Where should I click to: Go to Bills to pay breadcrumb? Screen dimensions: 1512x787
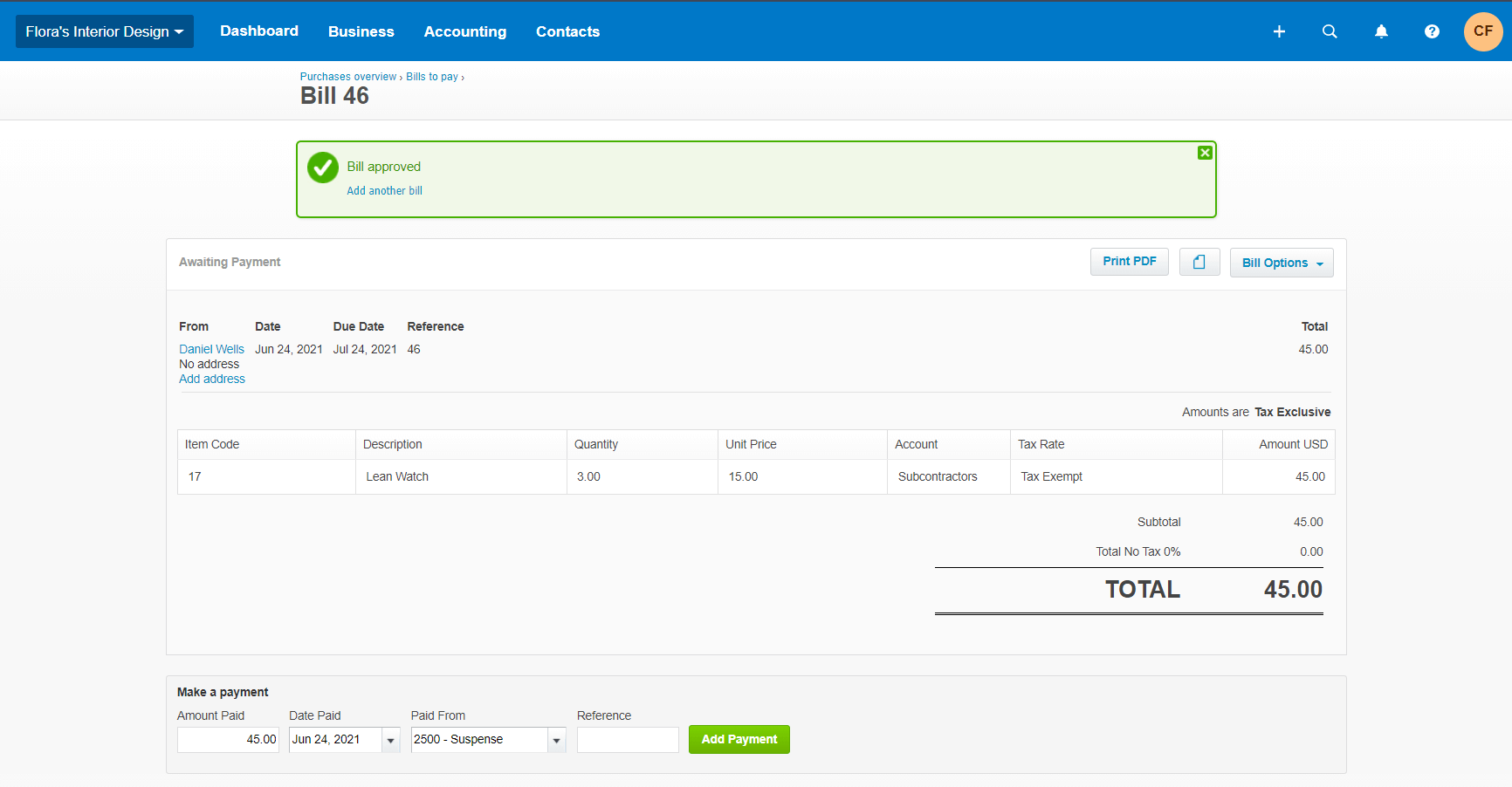pos(432,77)
